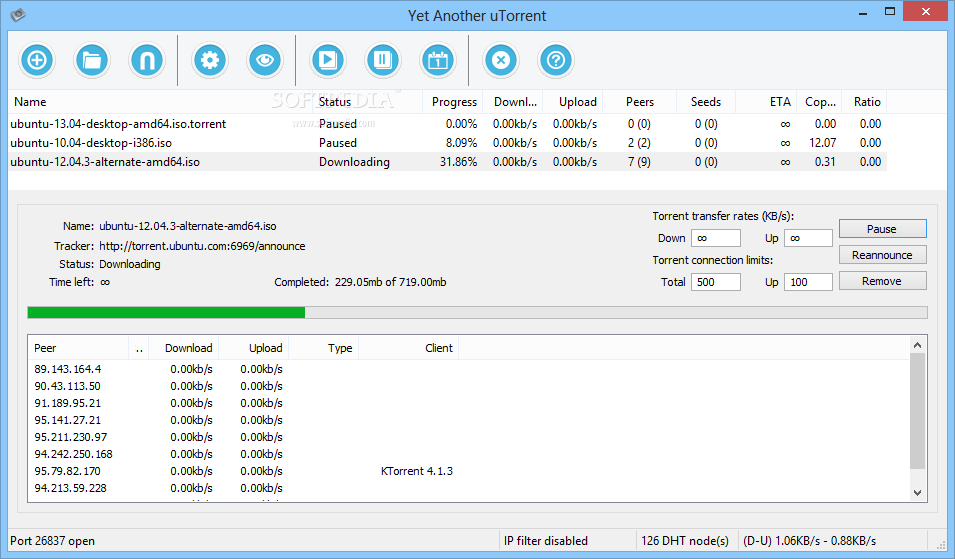The image size is (955, 559).
Task: Click Completed 229.05mb of 719.00mb text
Action: [x=360, y=282]
